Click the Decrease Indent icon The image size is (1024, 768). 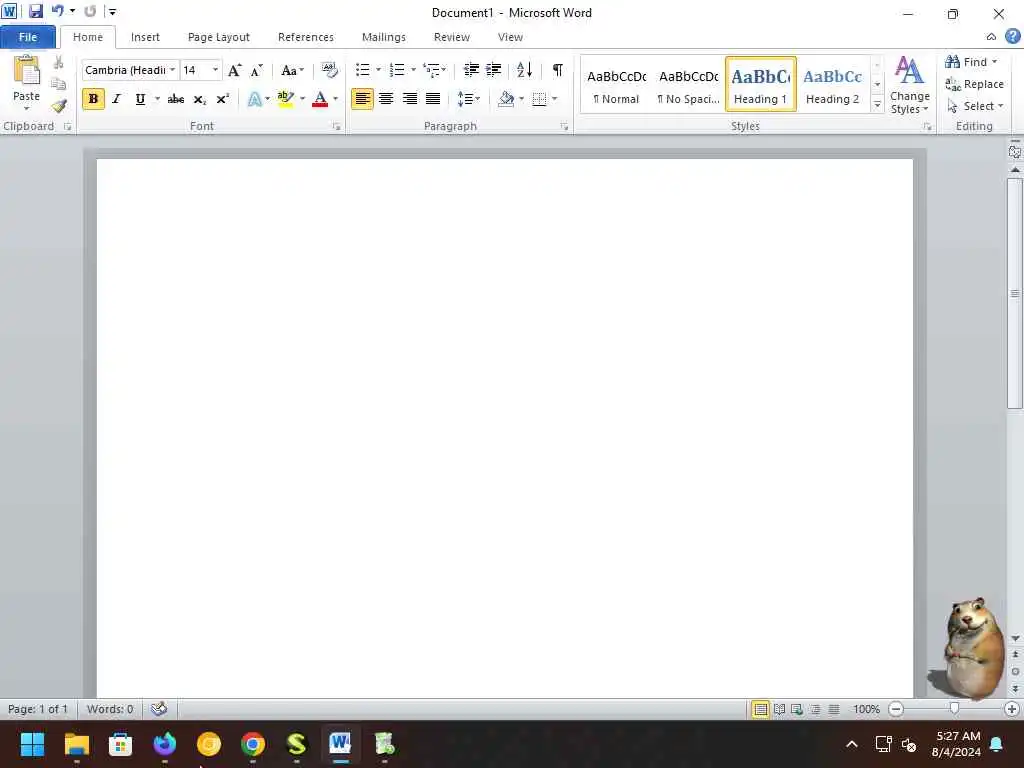point(471,70)
